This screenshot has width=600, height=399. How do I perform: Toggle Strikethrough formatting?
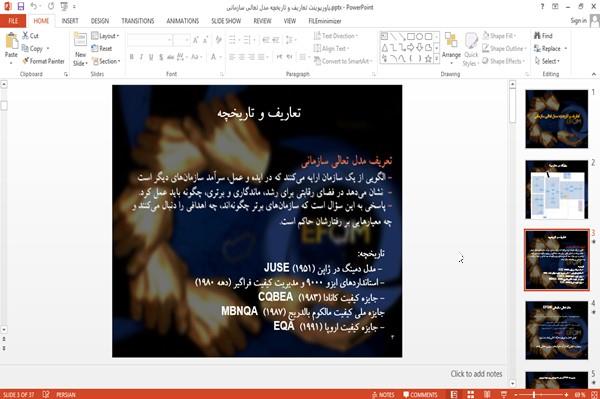(170, 57)
